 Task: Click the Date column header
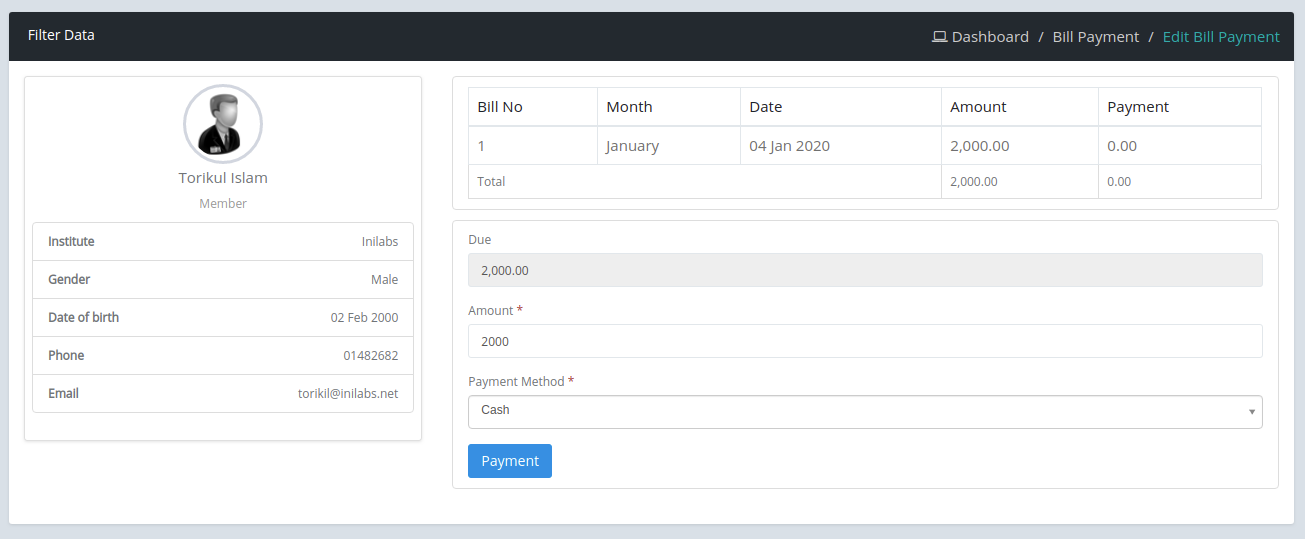[x=841, y=107]
